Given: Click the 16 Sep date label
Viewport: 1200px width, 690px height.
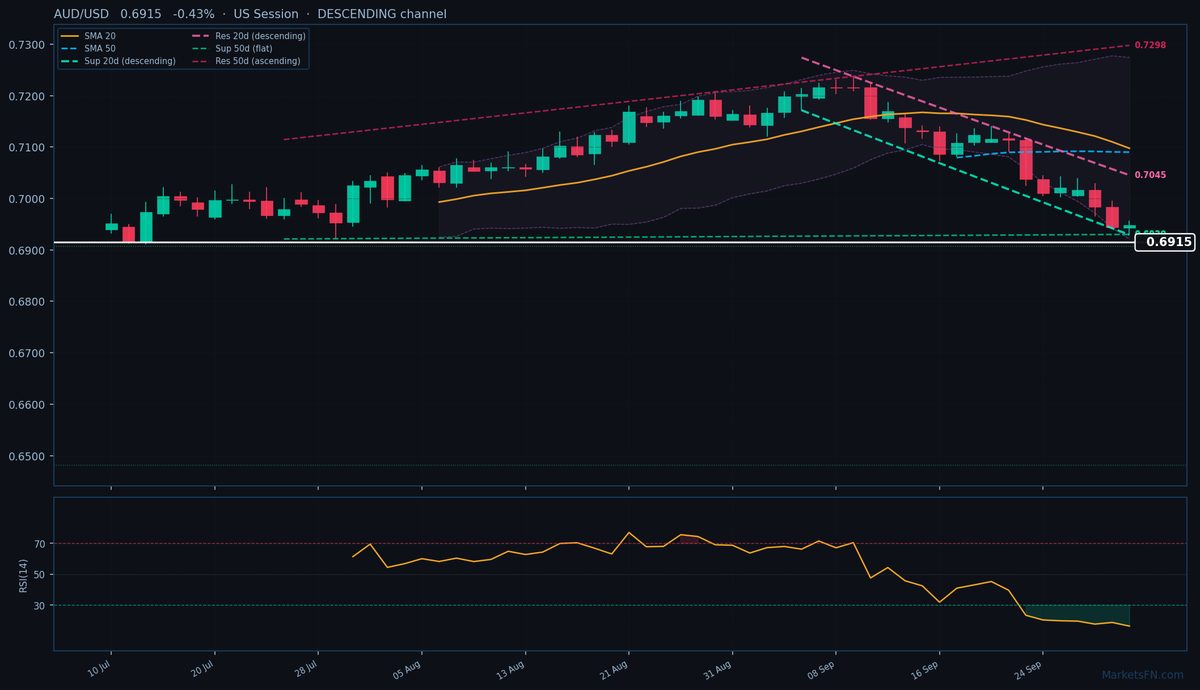Looking at the screenshot, I should click(x=926, y=669).
